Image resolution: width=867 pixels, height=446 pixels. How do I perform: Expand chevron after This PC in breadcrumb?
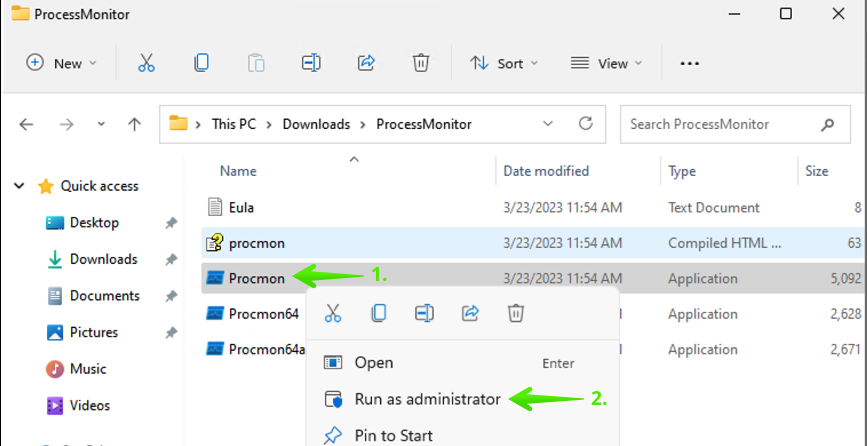[269, 124]
